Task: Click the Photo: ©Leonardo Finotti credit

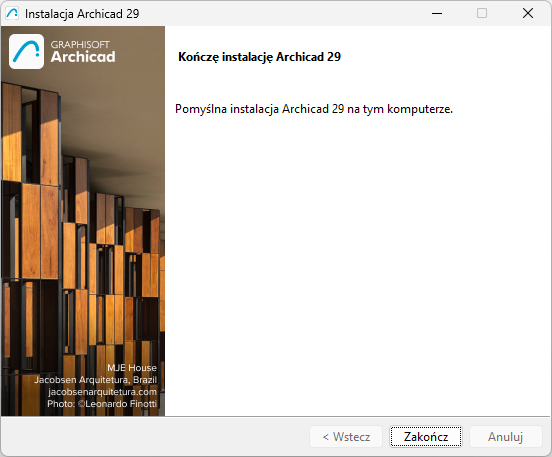Action: pyautogui.click(x=102, y=403)
